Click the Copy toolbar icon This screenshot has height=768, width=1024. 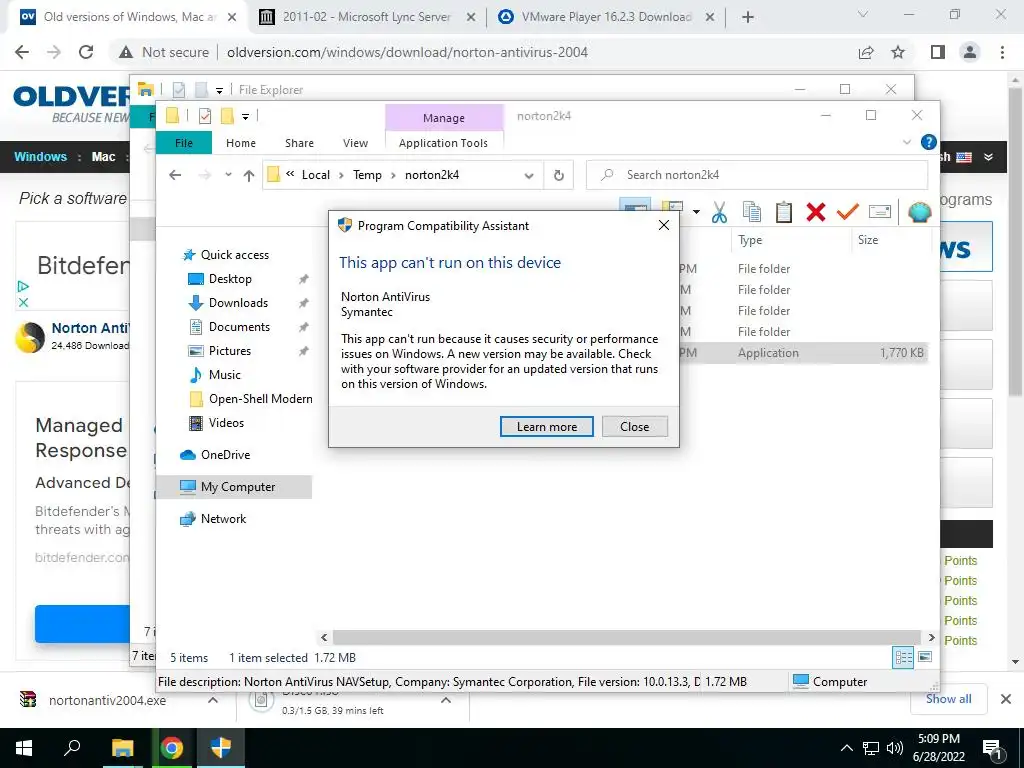[752, 212]
